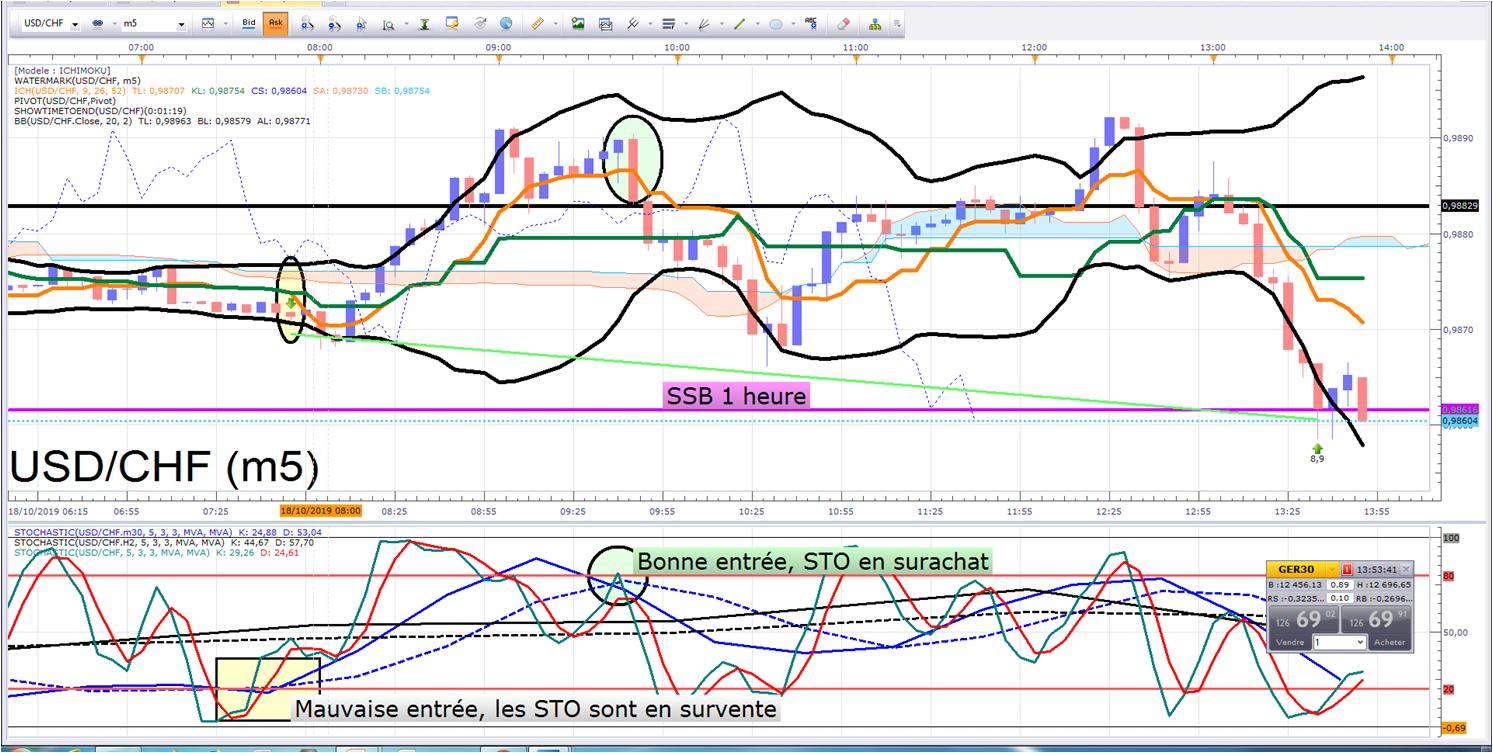Image resolution: width=1493 pixels, height=753 pixels.
Task: Open the toolbar overflow options arrow
Action: pos(897,23)
